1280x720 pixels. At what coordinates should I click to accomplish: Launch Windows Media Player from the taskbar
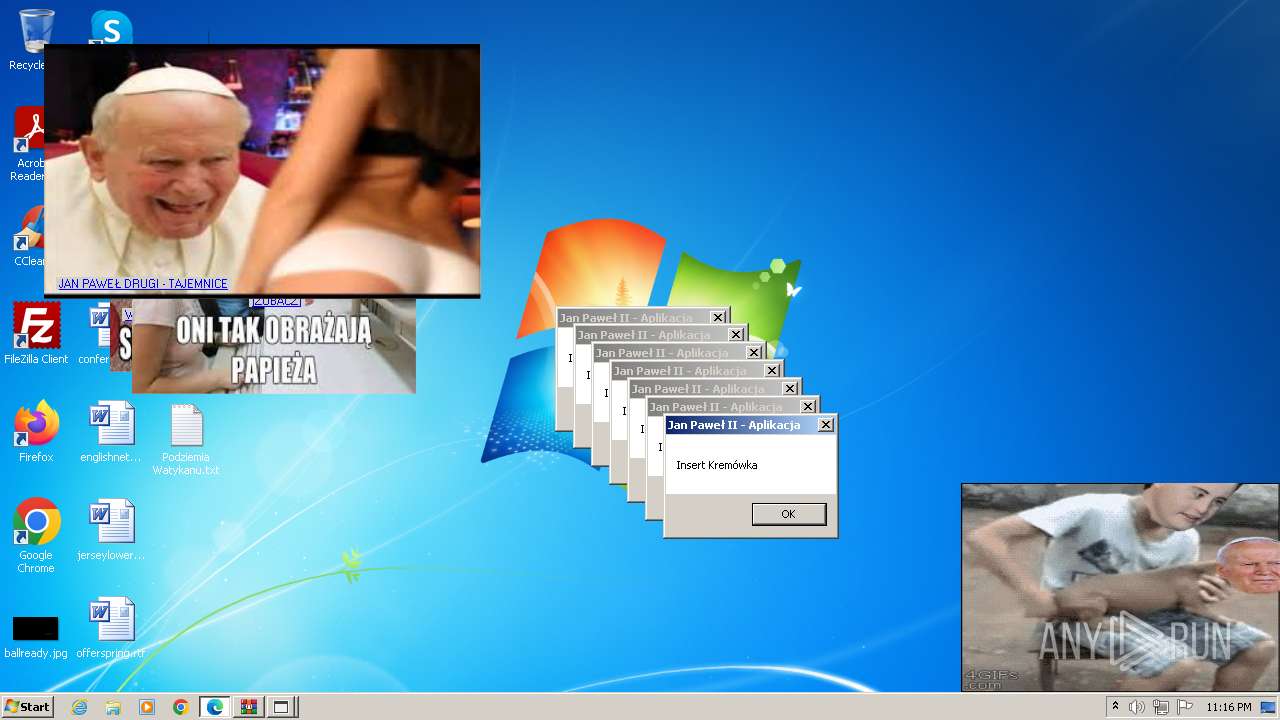point(147,707)
